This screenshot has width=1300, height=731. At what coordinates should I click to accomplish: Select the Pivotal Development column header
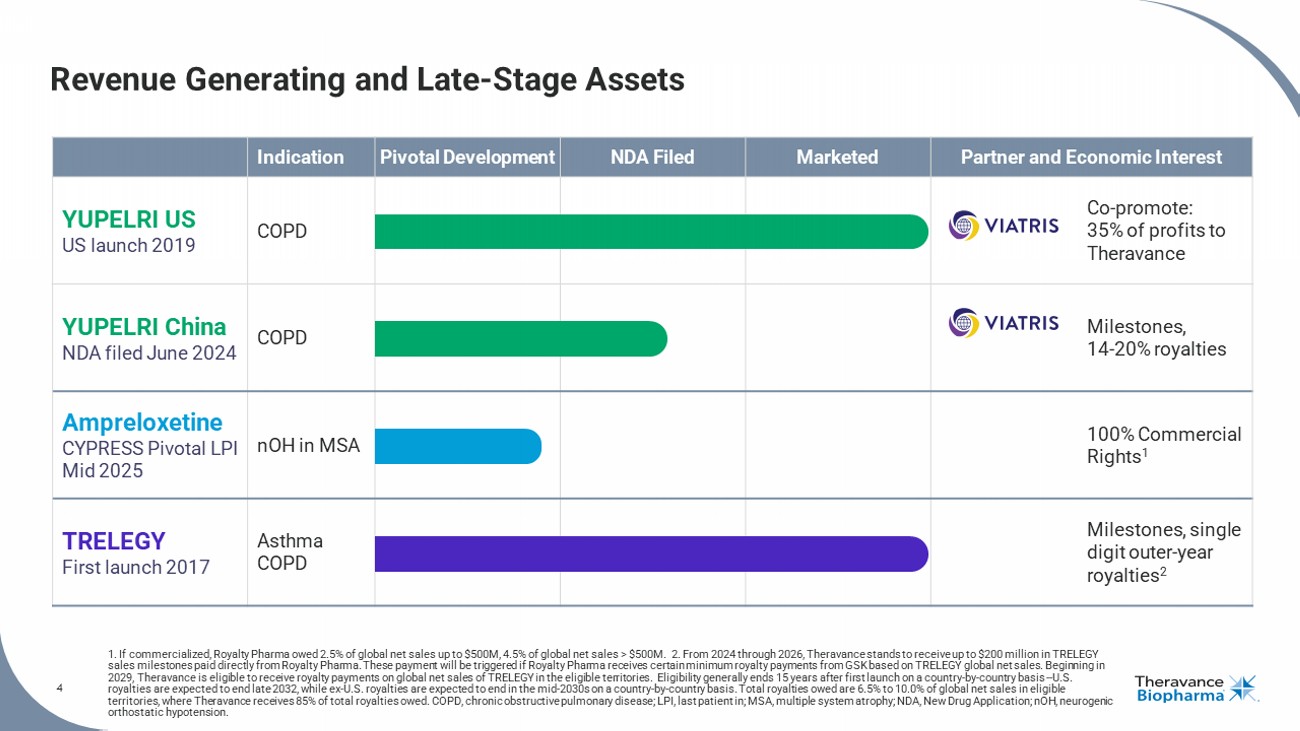(466, 157)
